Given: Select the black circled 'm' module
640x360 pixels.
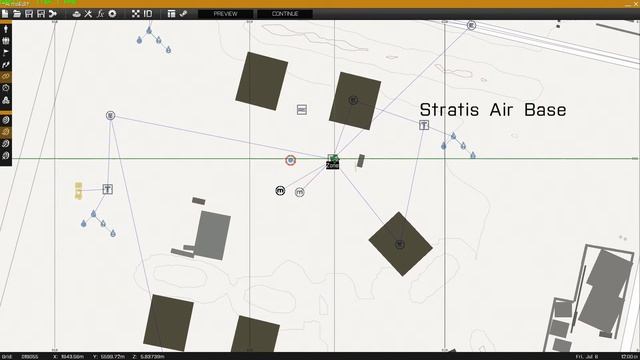Looking at the screenshot, I should pos(280,191).
